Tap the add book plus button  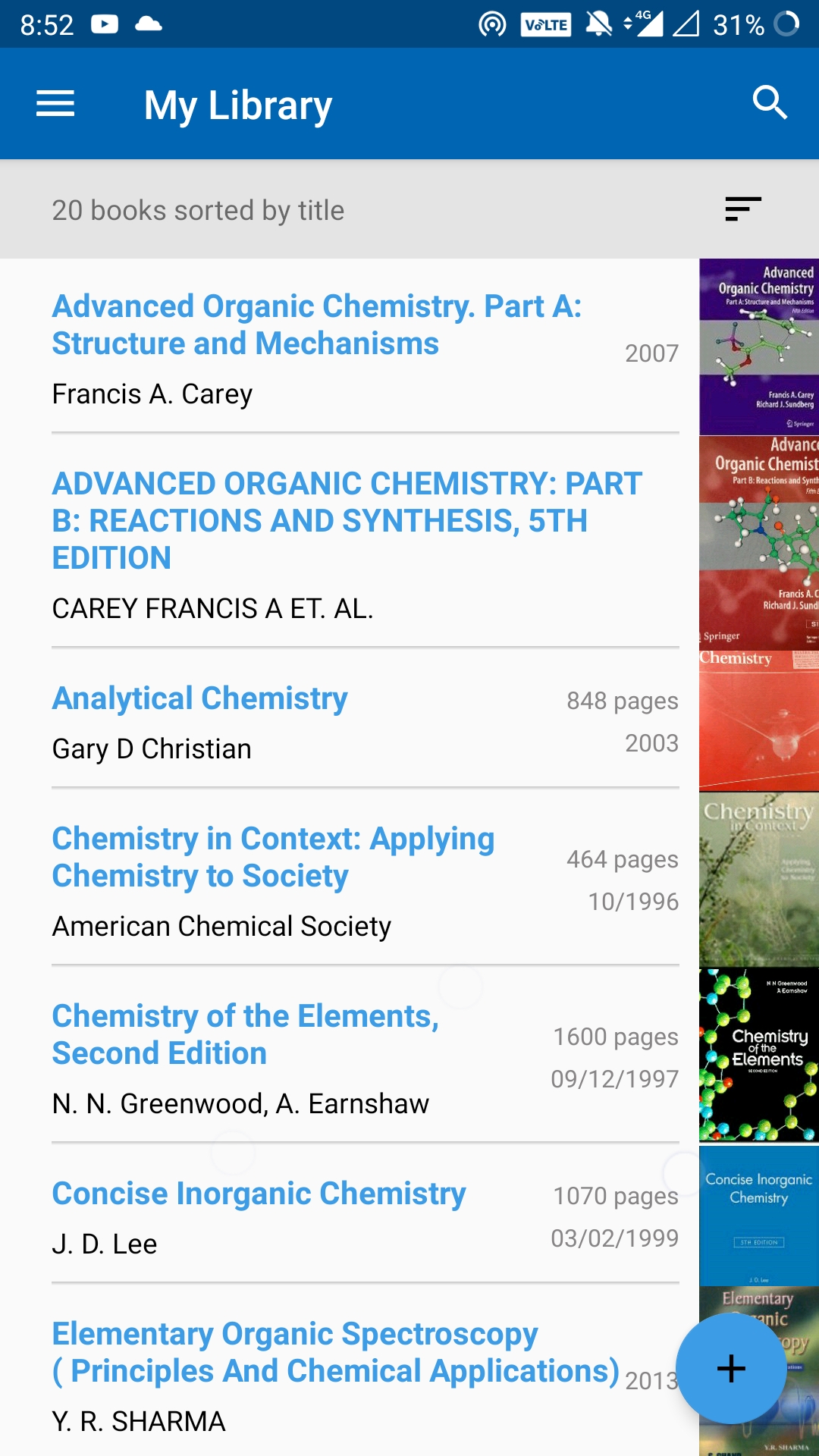(x=731, y=1368)
